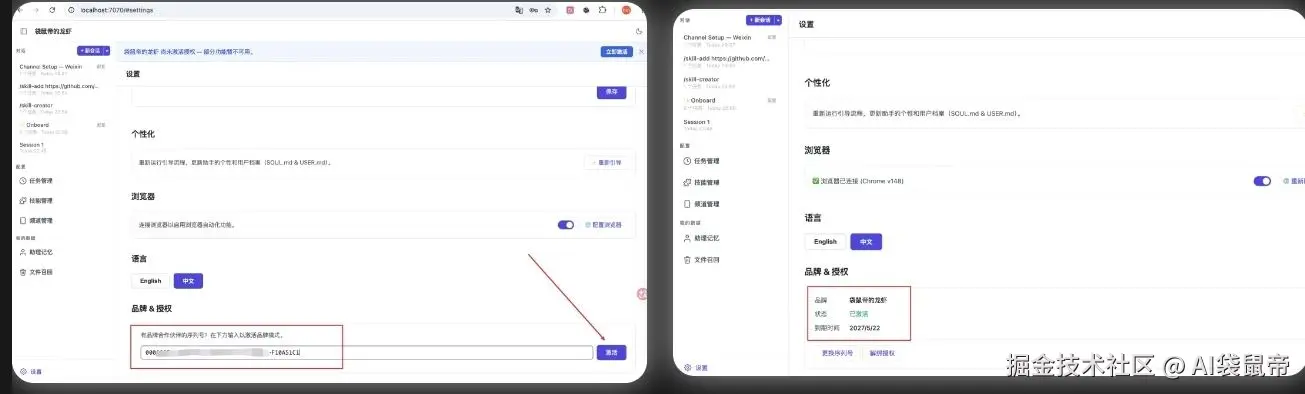The image size is (1305, 394).
Task: Select English language in right window
Action: click(x=825, y=241)
